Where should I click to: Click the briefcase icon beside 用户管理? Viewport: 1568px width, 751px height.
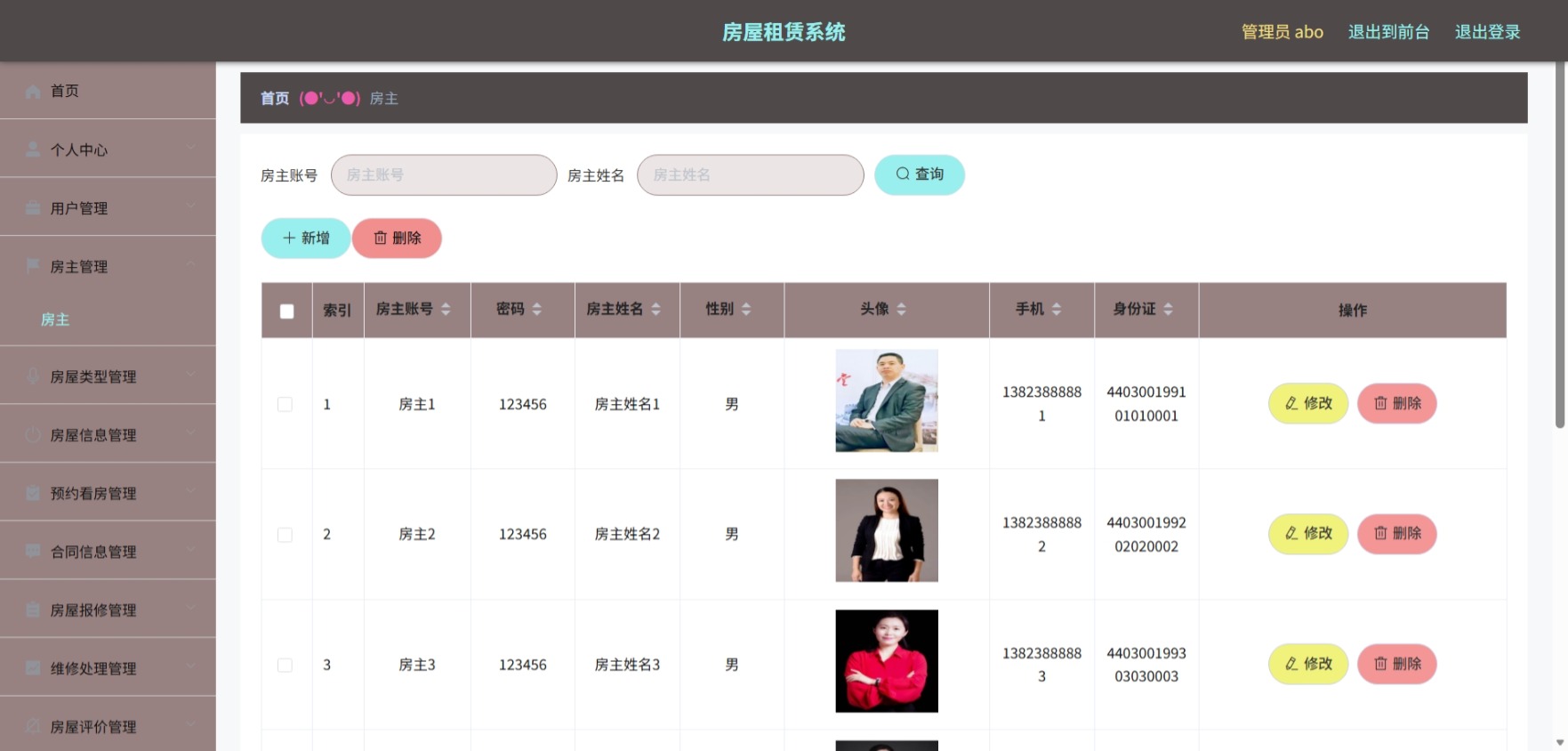[x=33, y=208]
